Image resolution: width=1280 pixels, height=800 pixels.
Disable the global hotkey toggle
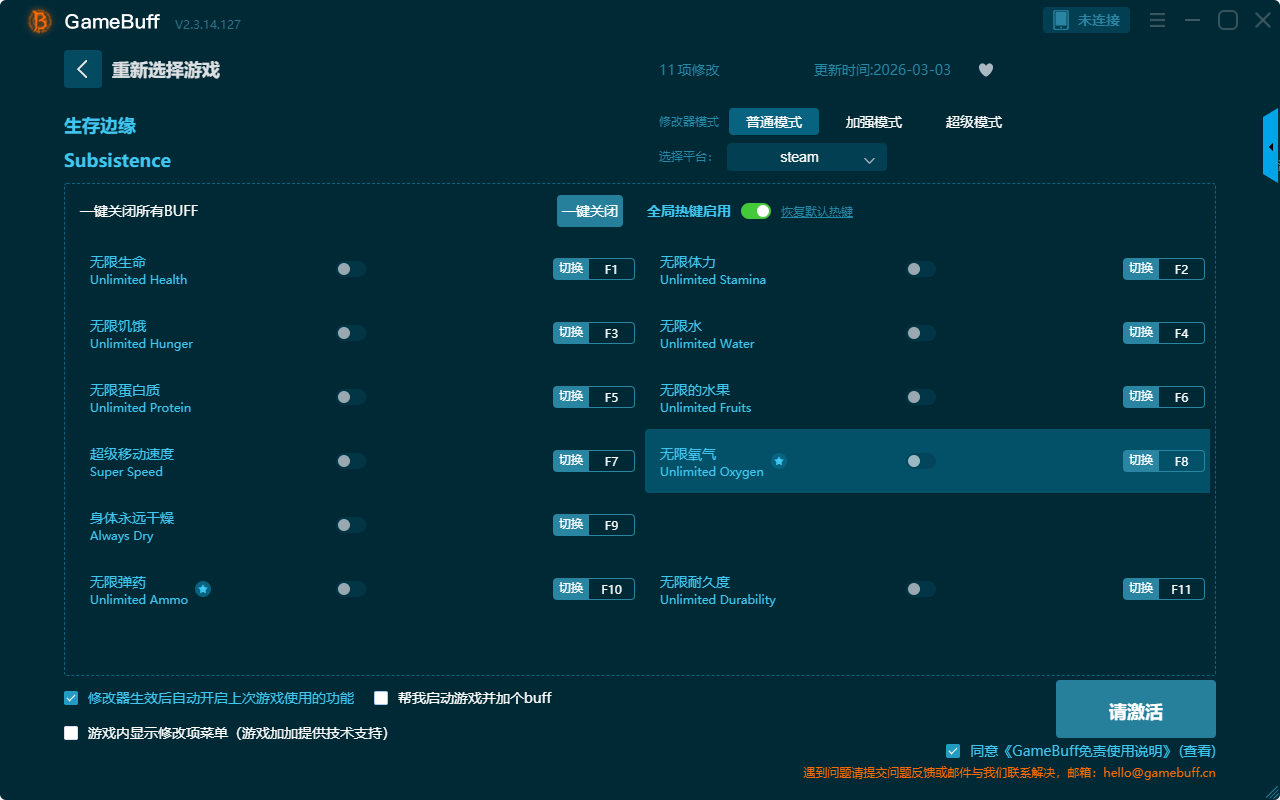756,211
